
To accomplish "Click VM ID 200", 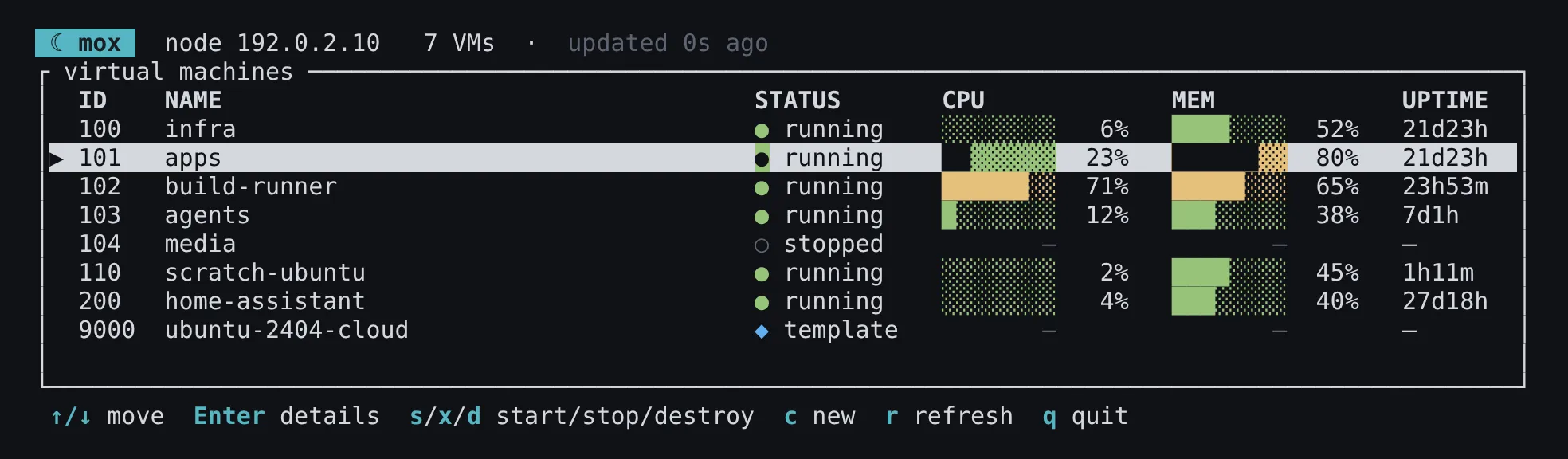I will (x=100, y=301).
